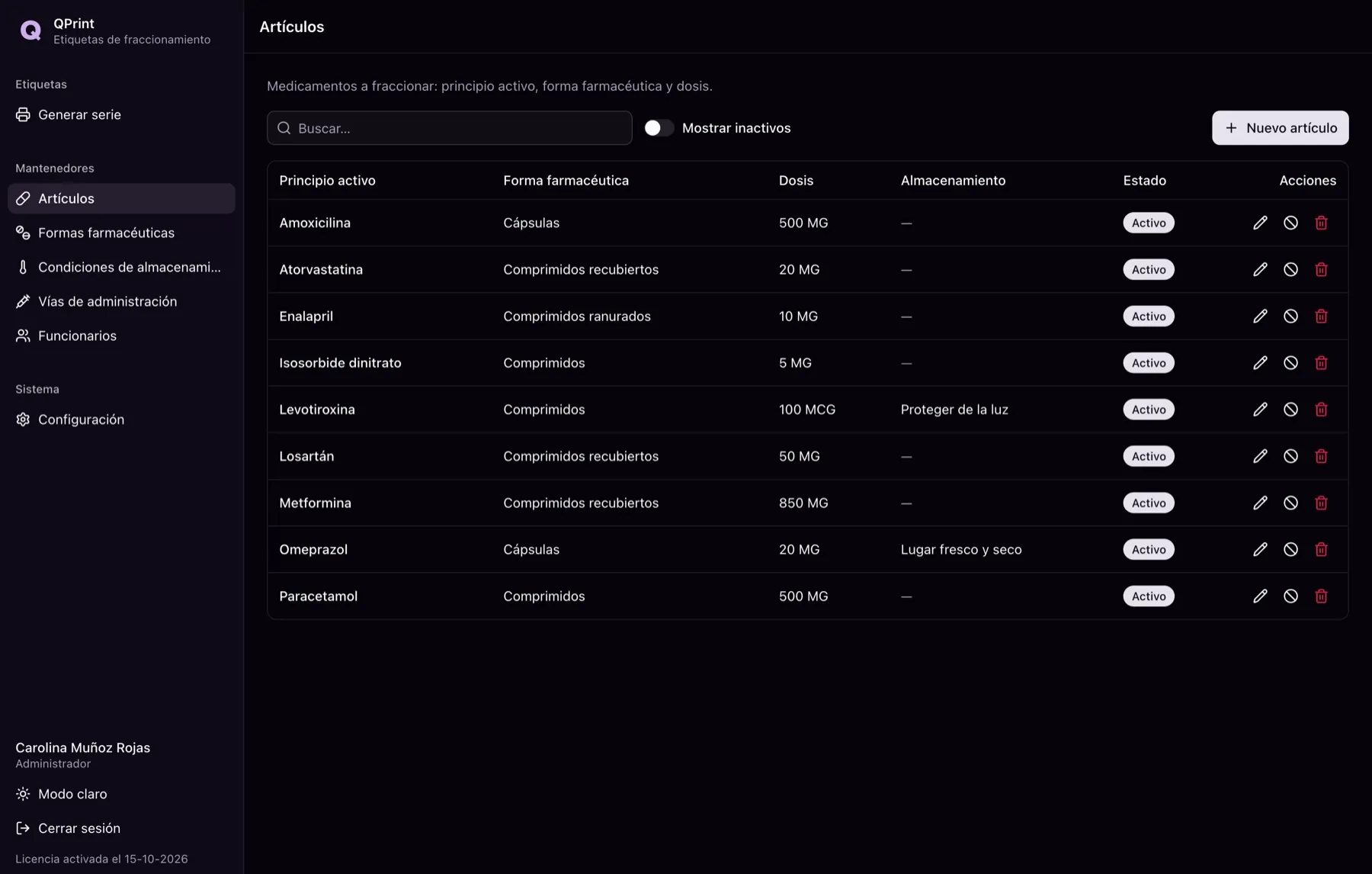Delete Paracetamol with the red trash icon
Screen dimensions: 1372x874
[1321, 596]
